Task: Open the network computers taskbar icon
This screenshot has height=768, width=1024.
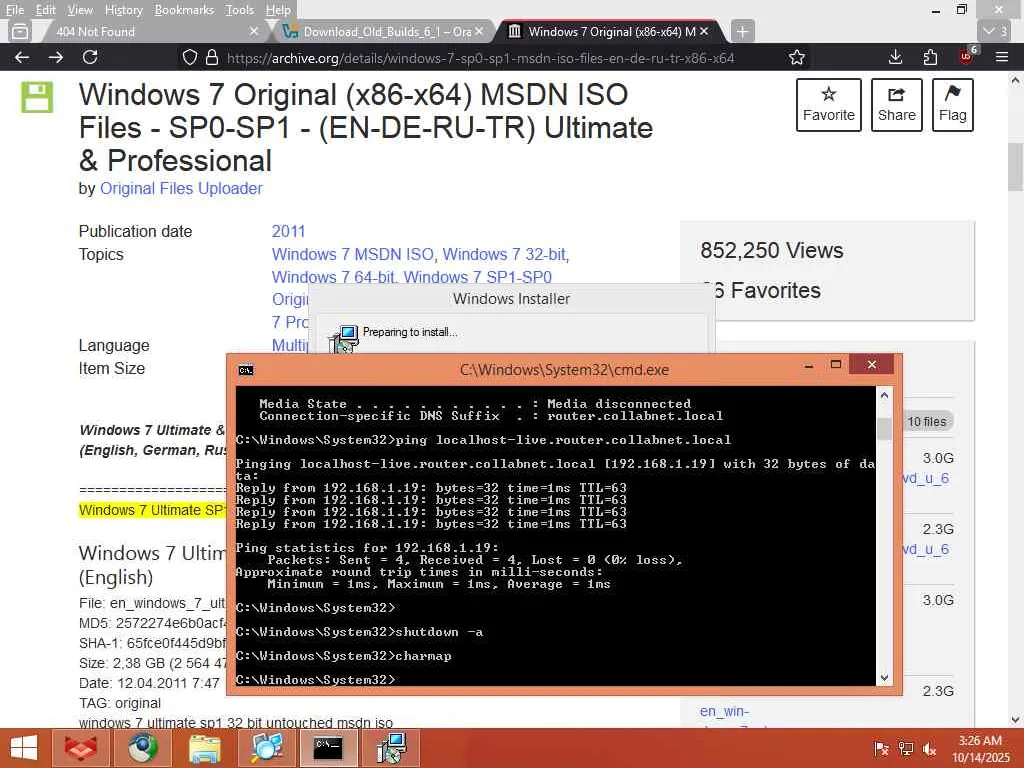Action: click(267, 748)
